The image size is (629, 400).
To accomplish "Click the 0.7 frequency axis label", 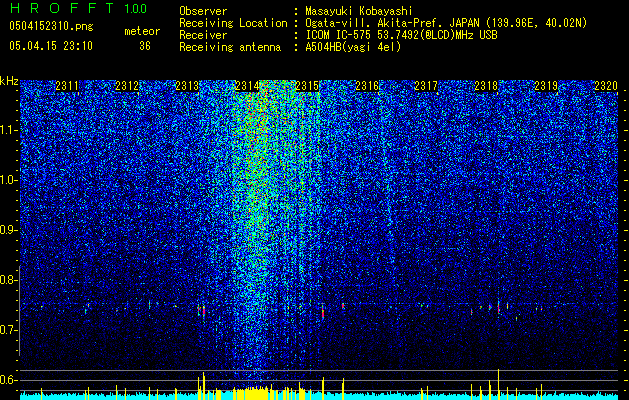I will point(9,330).
